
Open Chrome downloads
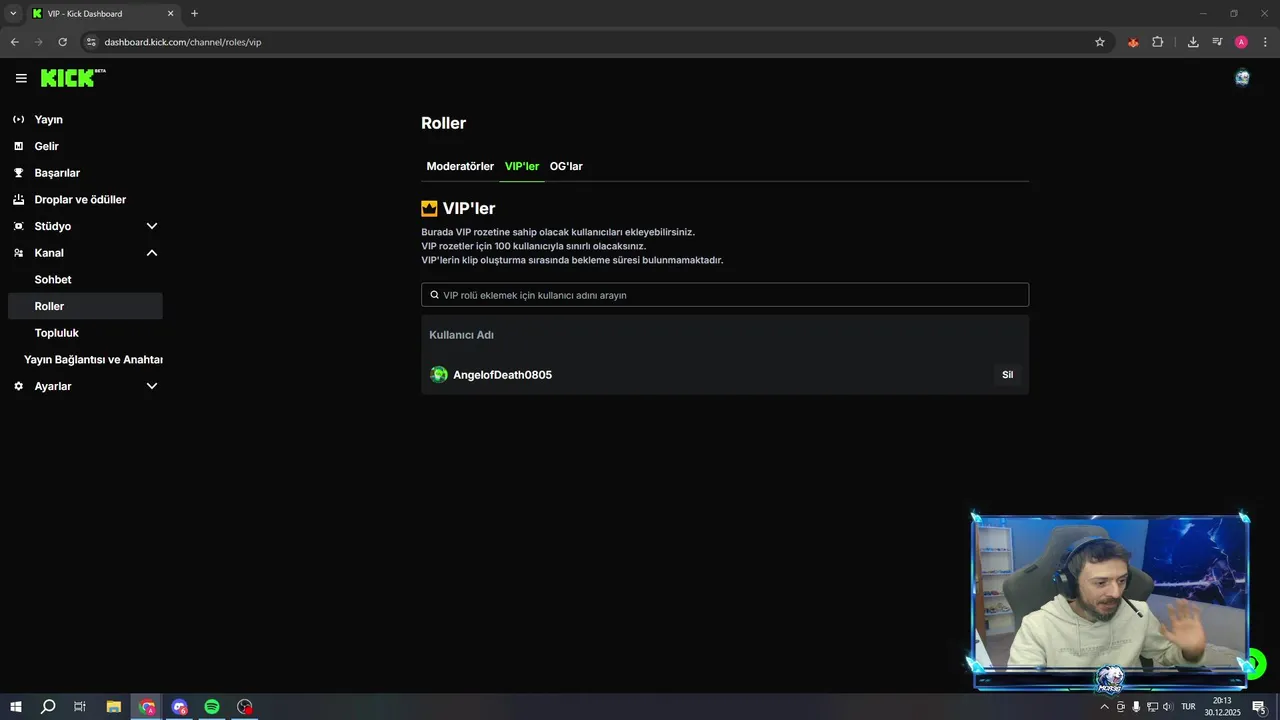[1193, 42]
